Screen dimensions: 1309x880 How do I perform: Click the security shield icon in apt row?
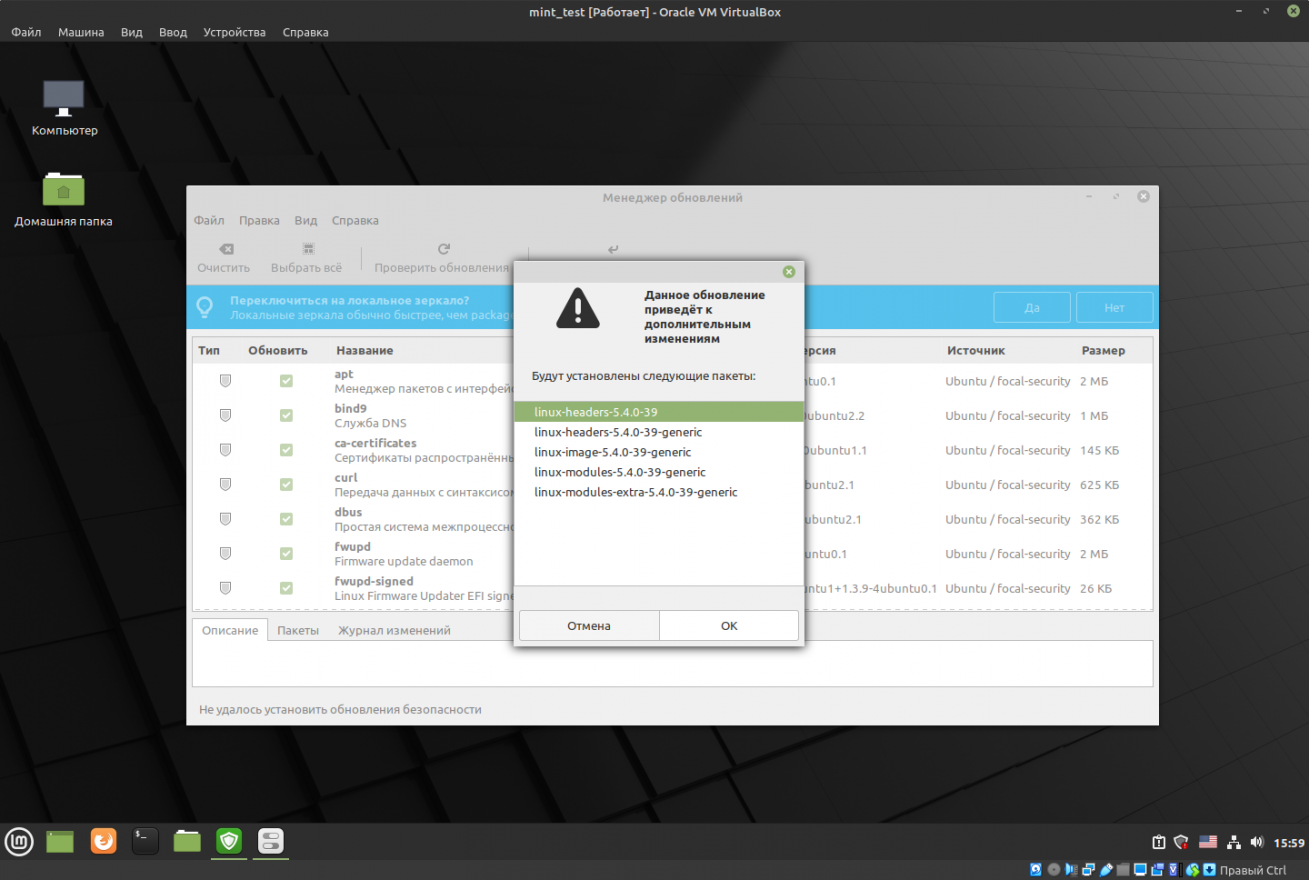(225, 381)
